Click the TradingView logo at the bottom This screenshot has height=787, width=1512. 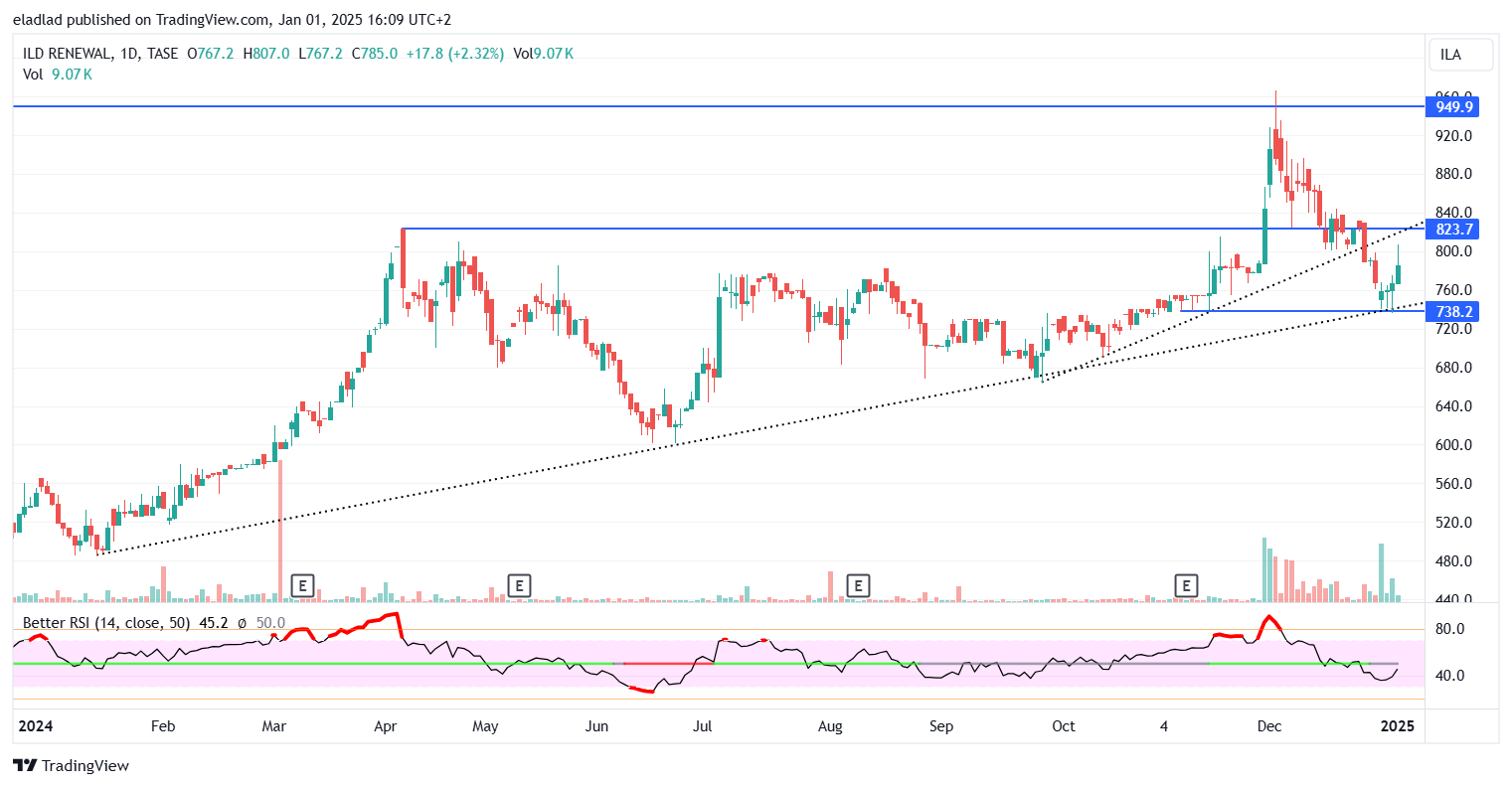point(72,765)
